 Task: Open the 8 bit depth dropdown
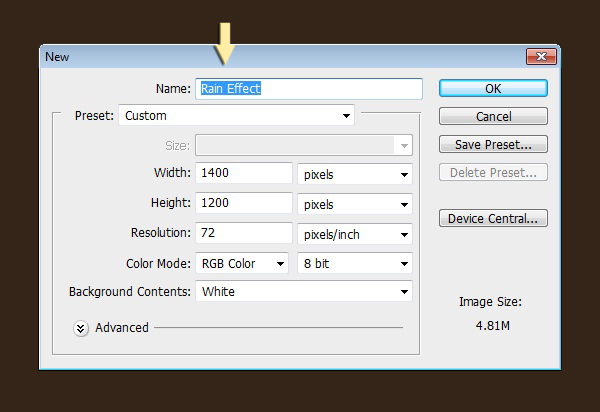(x=355, y=264)
